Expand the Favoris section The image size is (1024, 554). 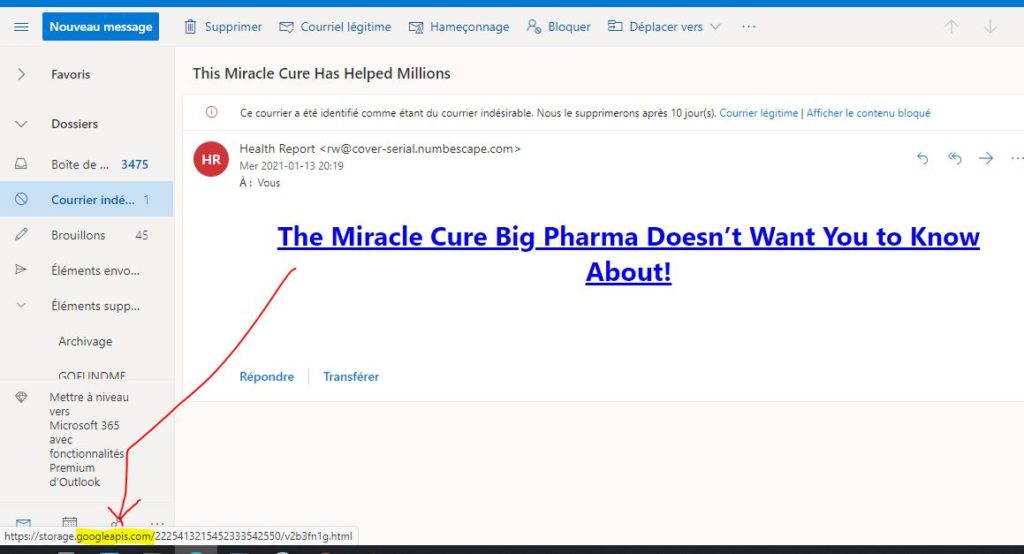pyautogui.click(x=21, y=74)
